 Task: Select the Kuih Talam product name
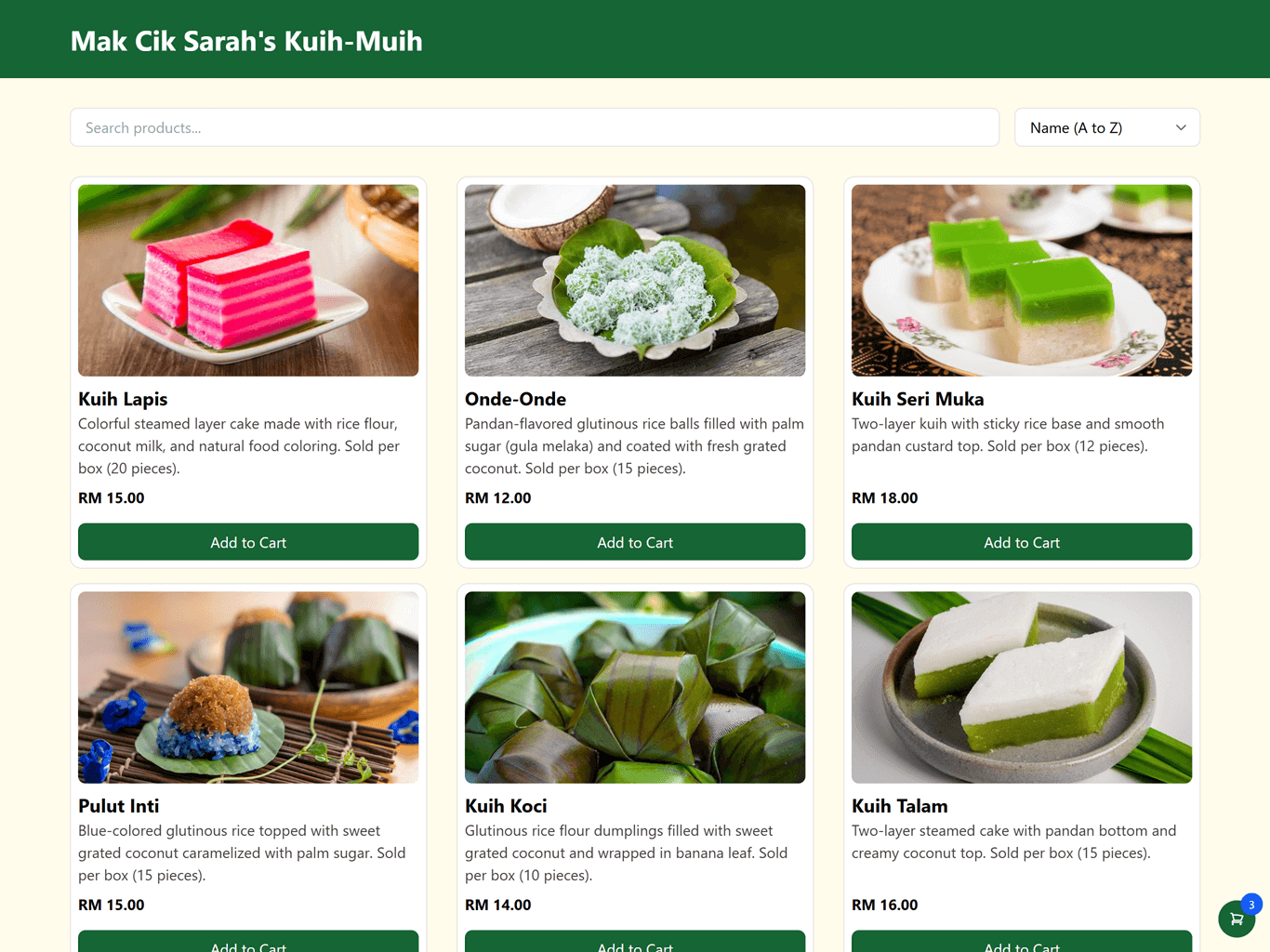click(900, 806)
